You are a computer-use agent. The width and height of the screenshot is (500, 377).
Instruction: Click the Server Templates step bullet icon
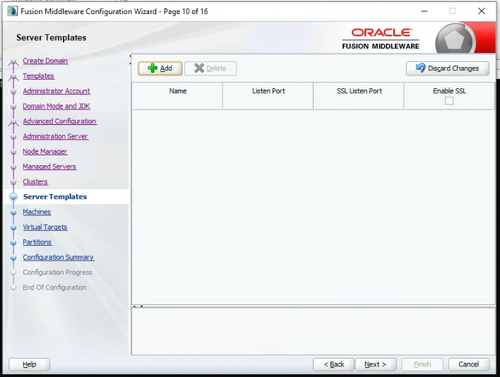[13, 197]
